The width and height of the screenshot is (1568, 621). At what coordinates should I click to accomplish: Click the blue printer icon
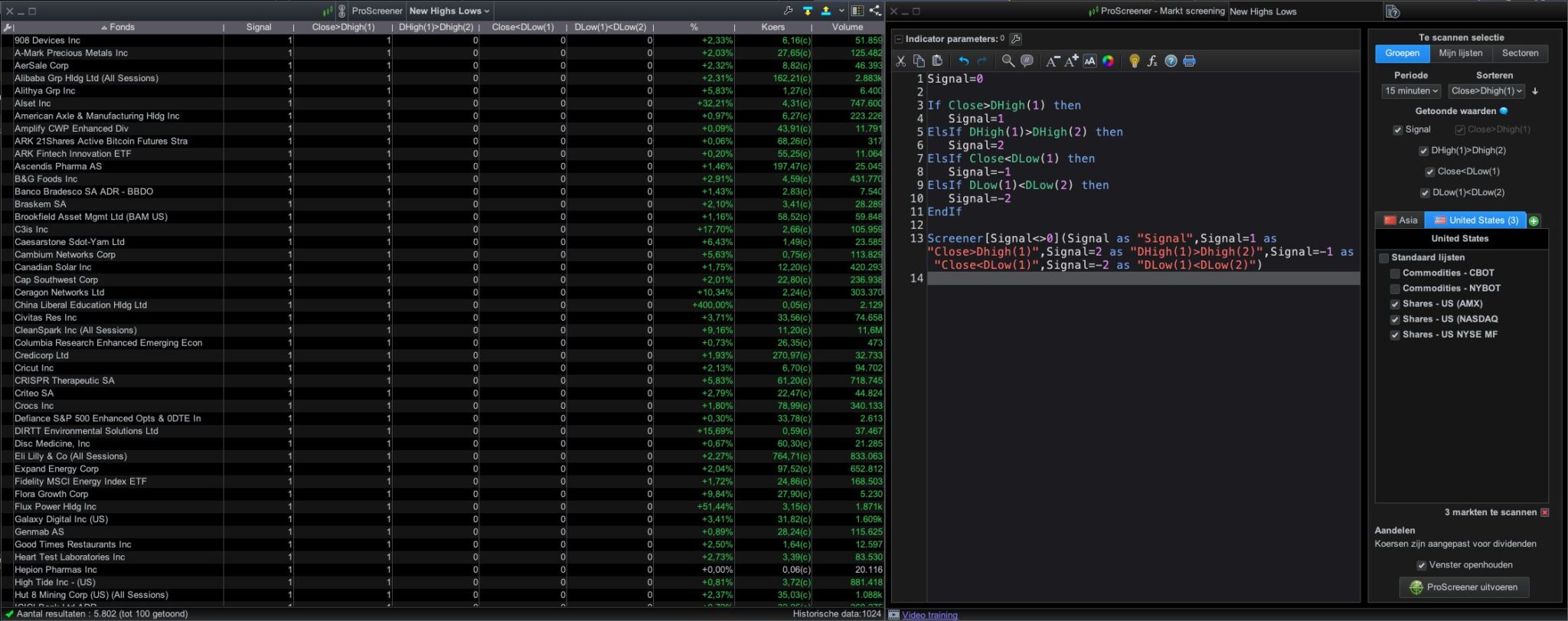(x=1189, y=61)
